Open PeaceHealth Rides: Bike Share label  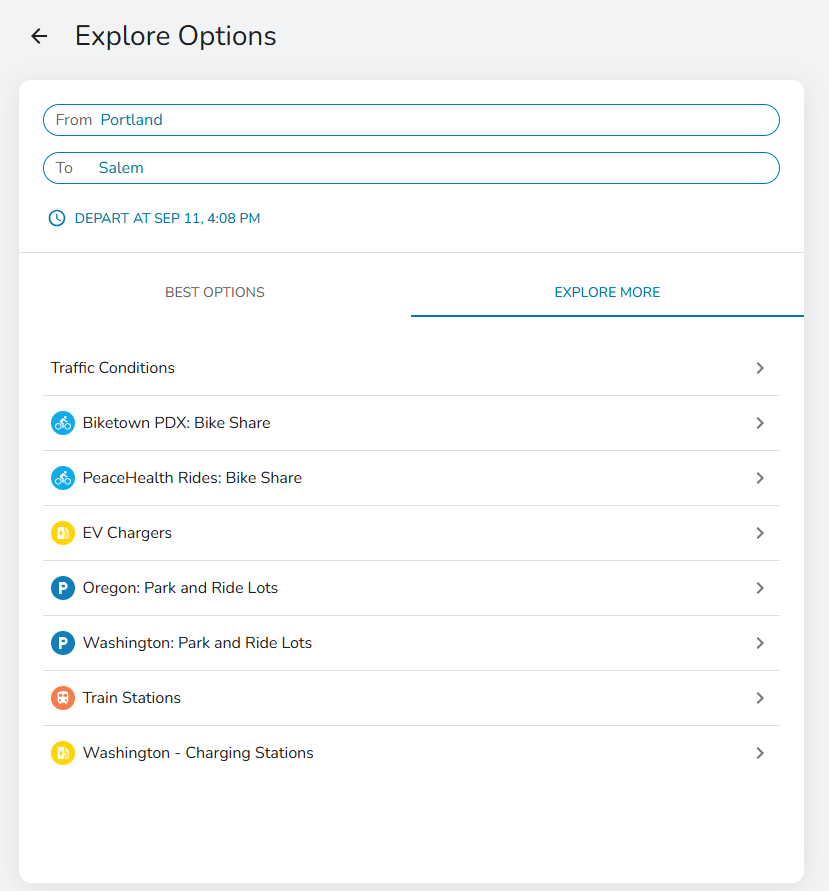(x=192, y=478)
